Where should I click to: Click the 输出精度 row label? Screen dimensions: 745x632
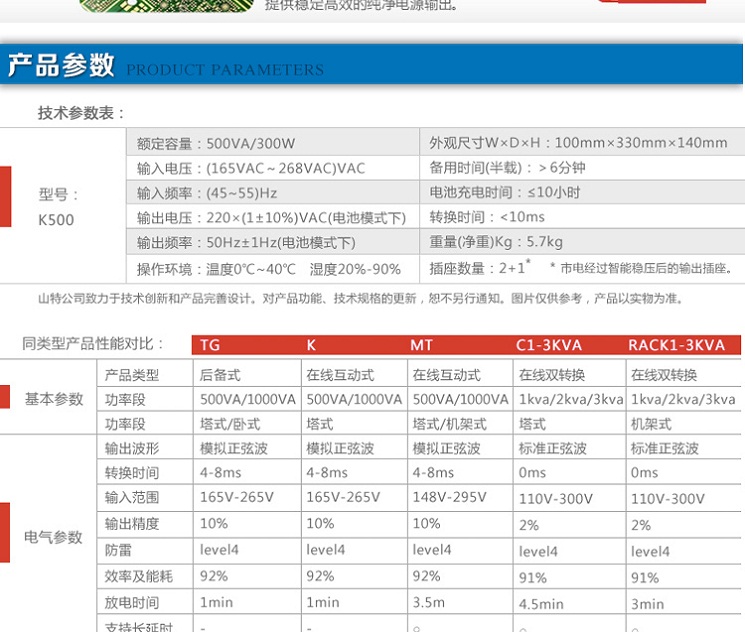click(x=132, y=524)
